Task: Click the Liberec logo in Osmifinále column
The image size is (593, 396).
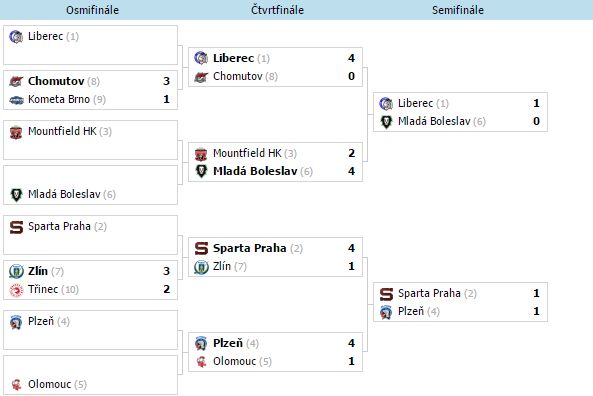Action: tap(16, 37)
